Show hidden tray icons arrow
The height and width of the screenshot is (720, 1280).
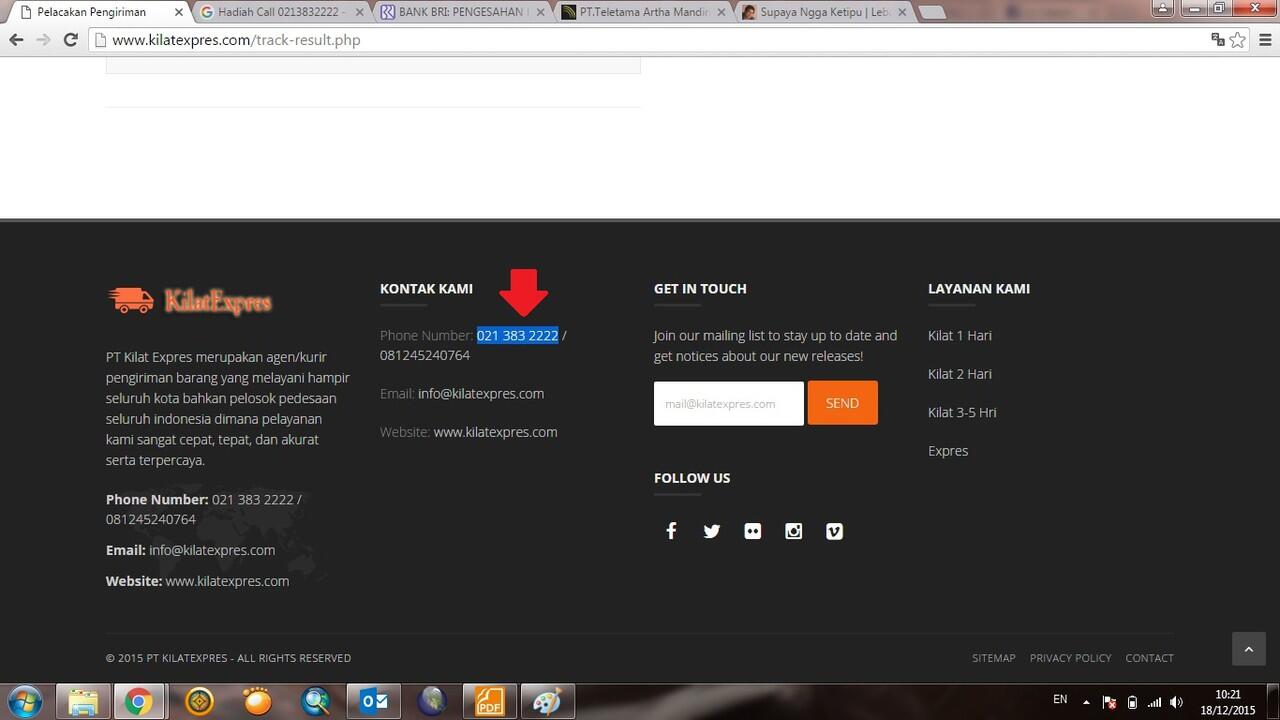[1087, 702]
